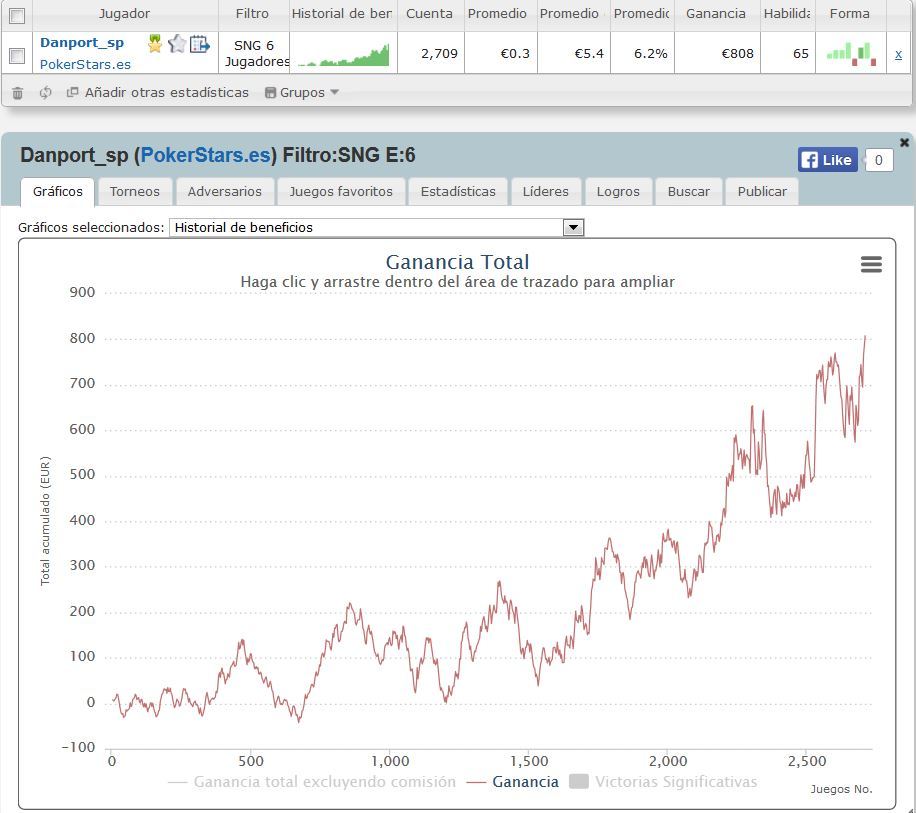
Task: Close the Danport_sp detail panel
Action: 904,142
